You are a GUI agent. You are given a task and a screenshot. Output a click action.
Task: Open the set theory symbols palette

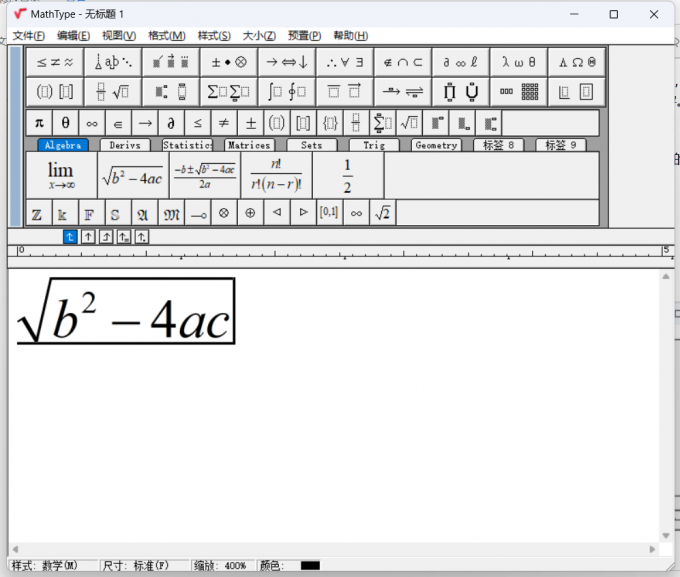(403, 62)
